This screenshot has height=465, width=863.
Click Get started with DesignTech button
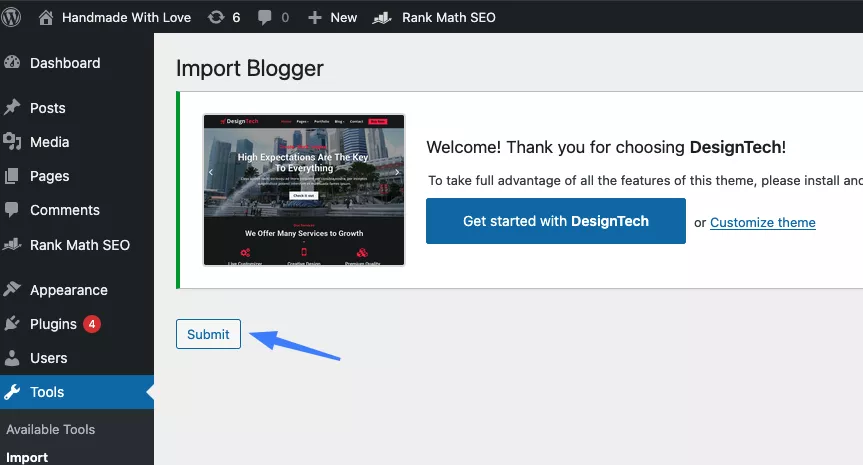[555, 221]
